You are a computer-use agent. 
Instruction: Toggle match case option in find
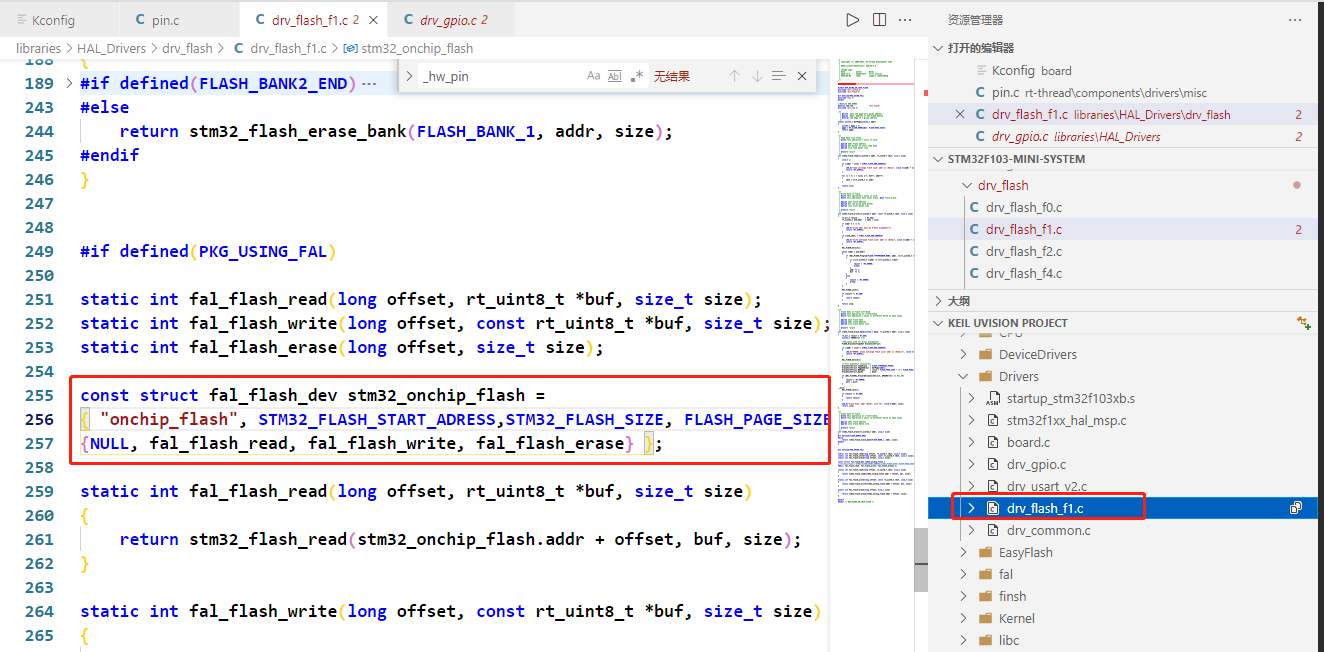[593, 76]
